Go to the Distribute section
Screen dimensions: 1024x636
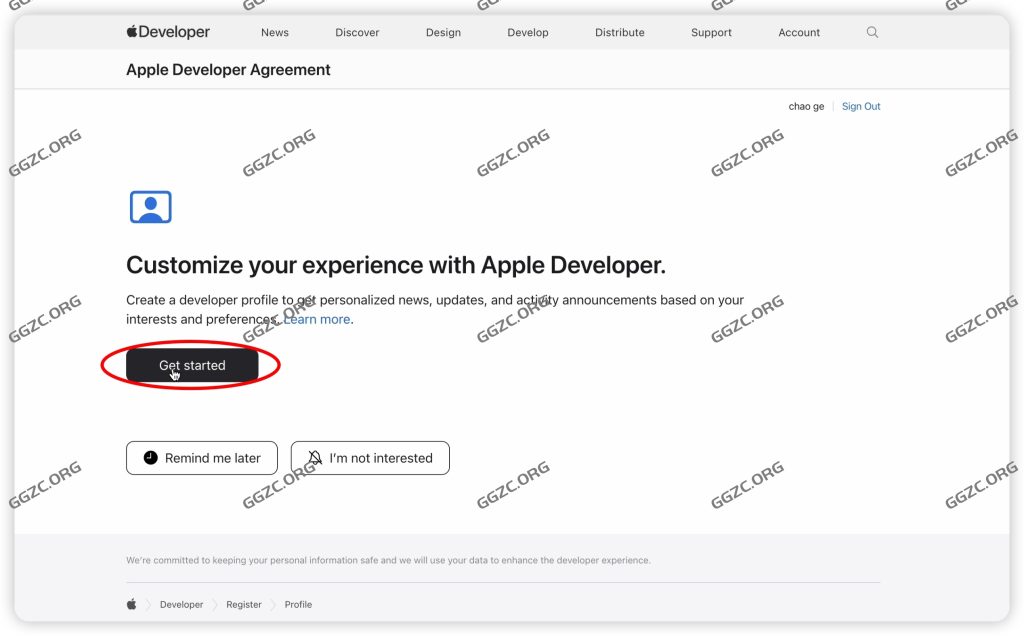(x=619, y=31)
